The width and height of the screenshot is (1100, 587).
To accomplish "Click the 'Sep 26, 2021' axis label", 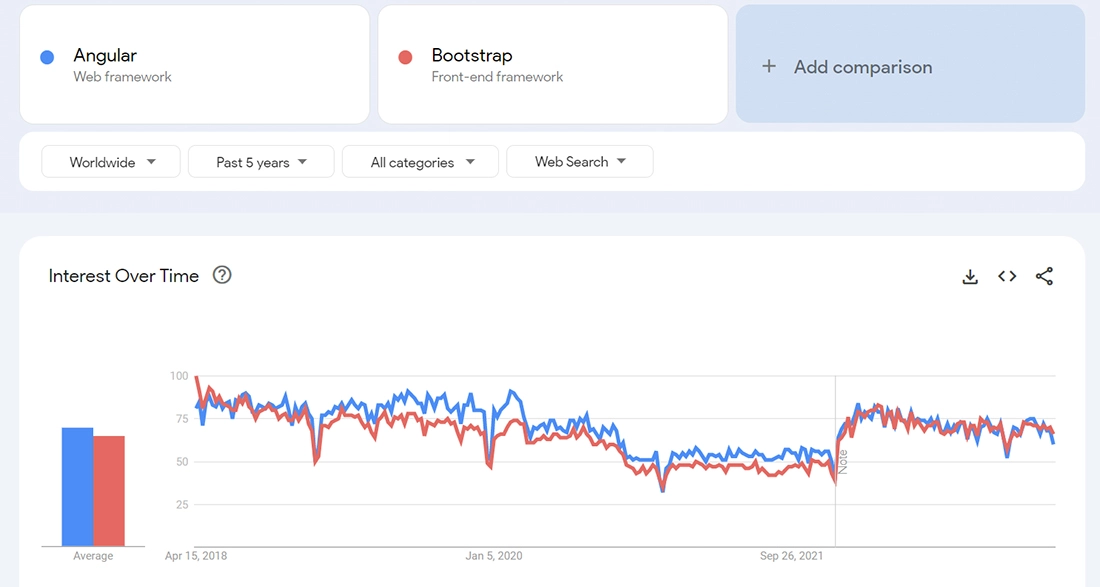I will point(791,556).
